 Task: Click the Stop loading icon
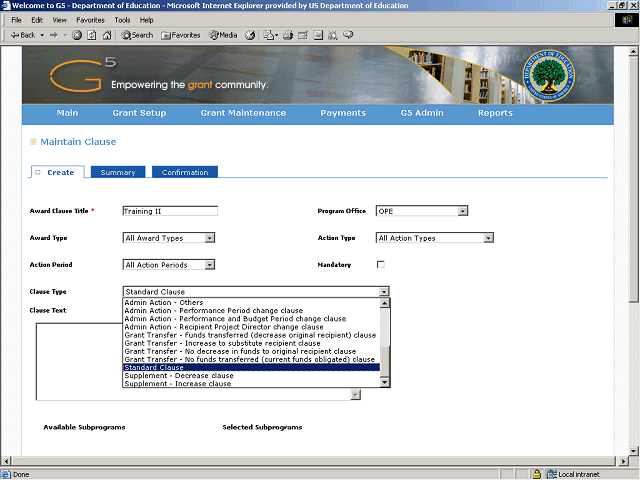tap(77, 35)
